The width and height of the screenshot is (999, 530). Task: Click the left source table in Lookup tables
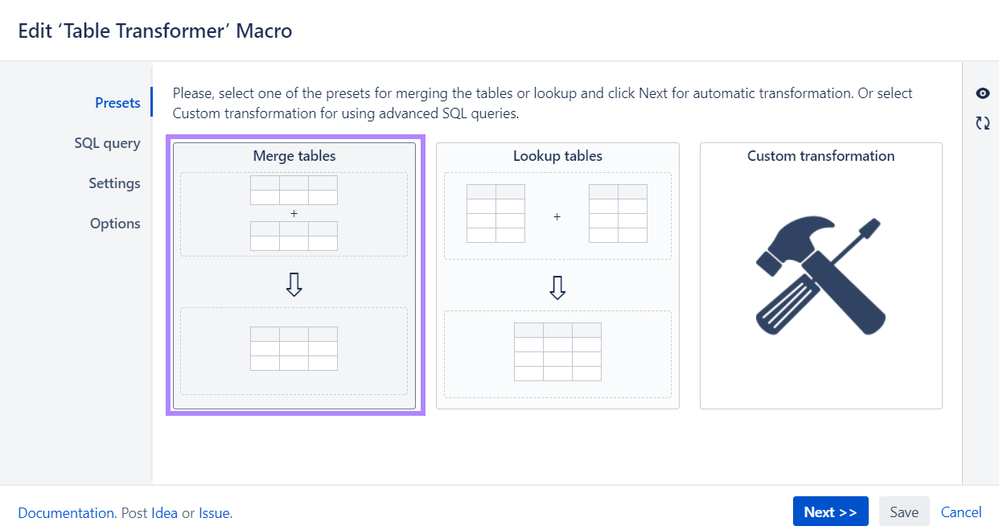pyautogui.click(x=496, y=213)
